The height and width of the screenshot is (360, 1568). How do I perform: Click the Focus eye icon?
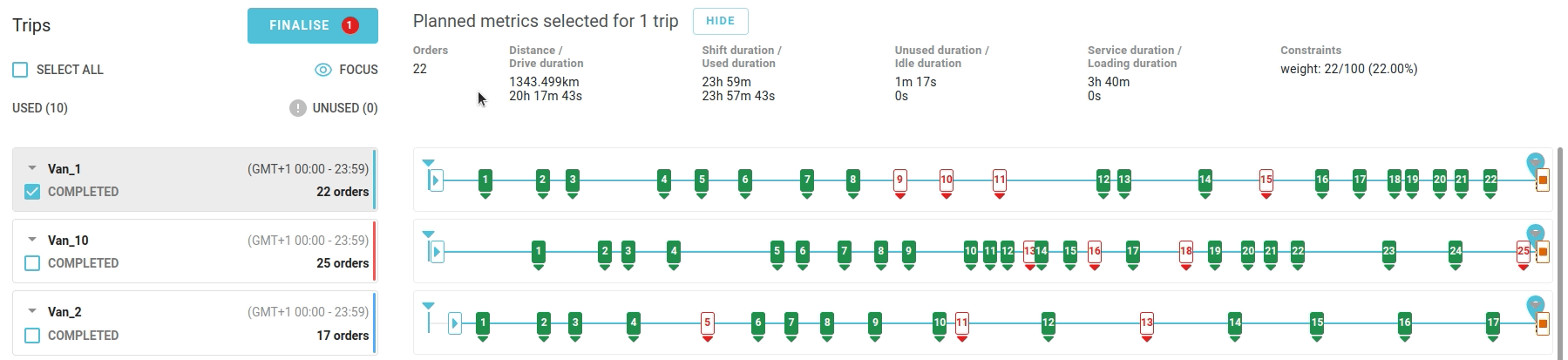pyautogui.click(x=322, y=70)
